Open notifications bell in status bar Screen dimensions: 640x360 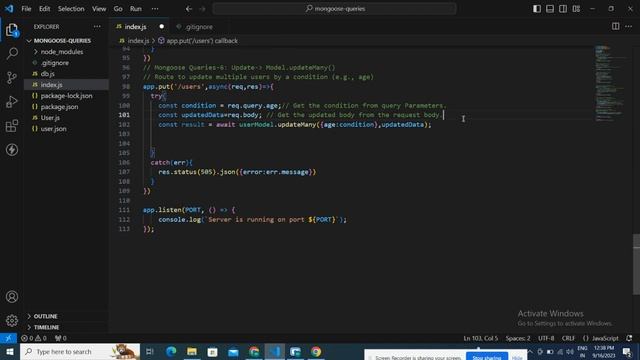pos(629,338)
